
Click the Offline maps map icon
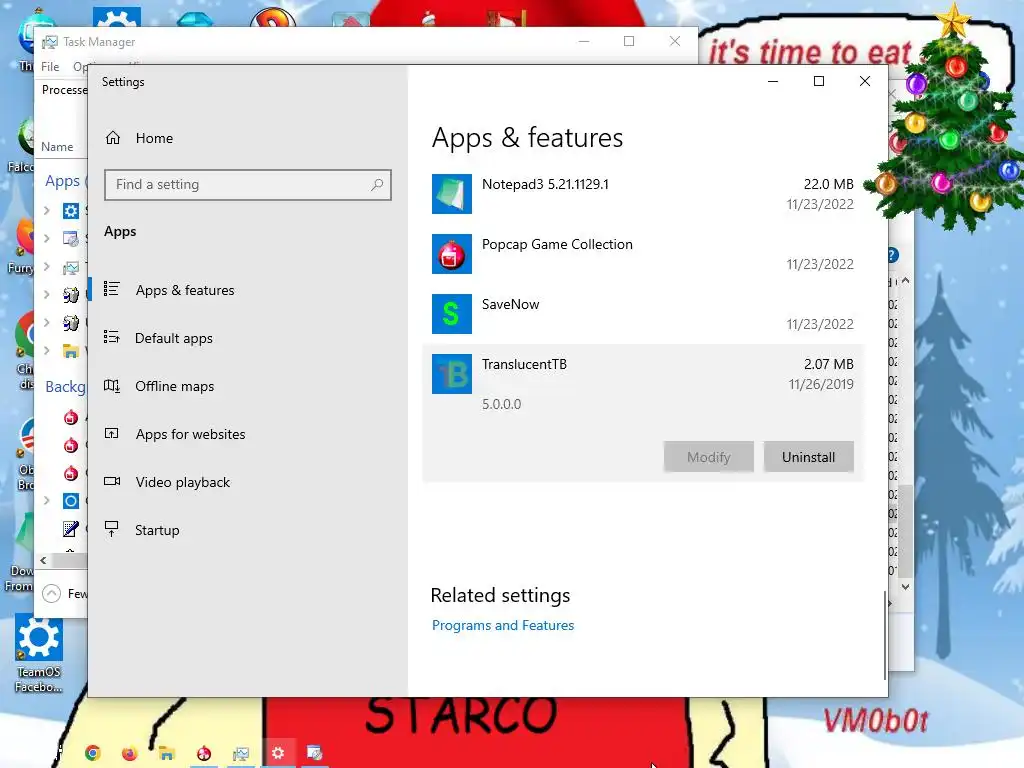(112, 386)
